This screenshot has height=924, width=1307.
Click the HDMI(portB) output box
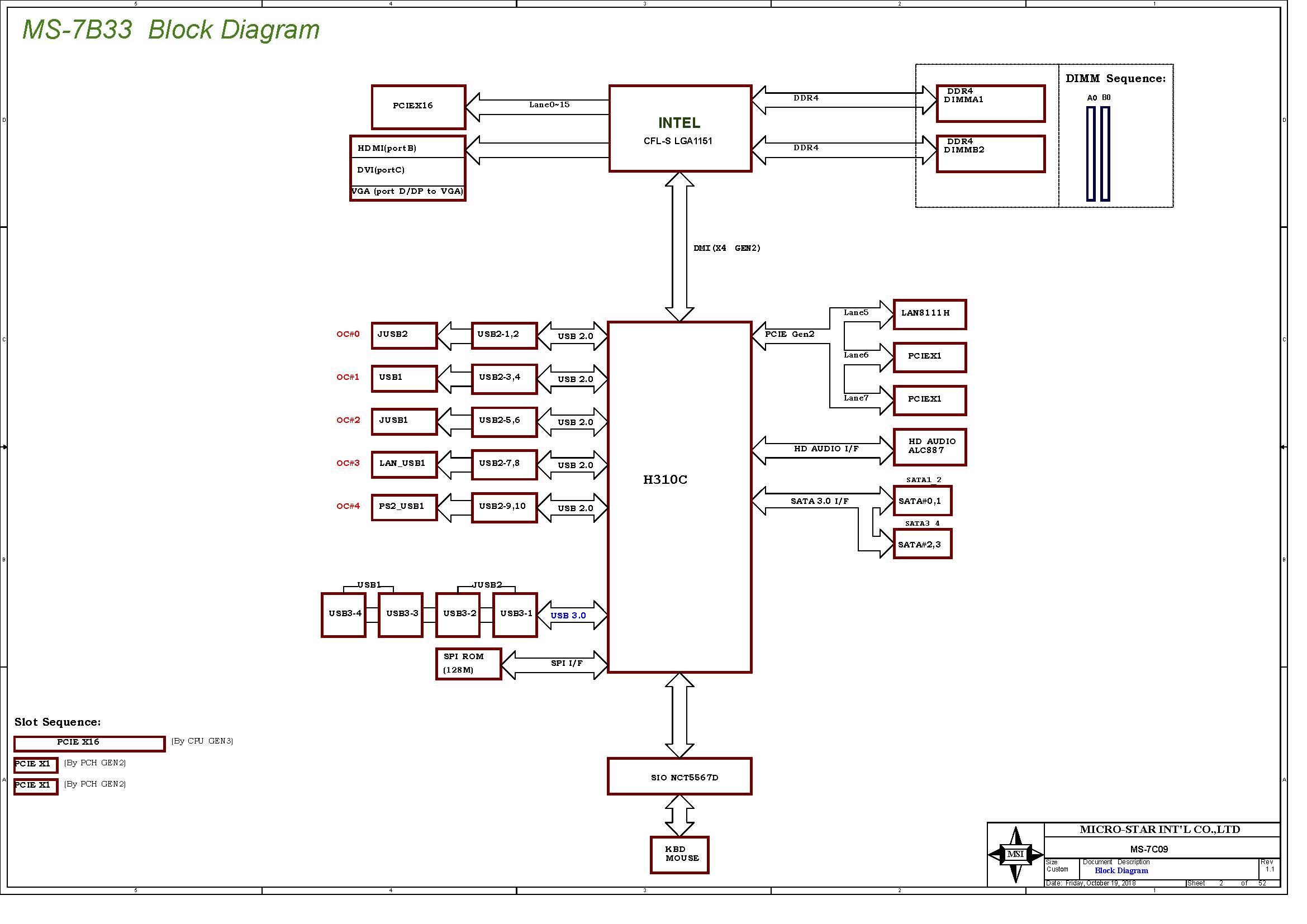pyautogui.click(x=407, y=147)
